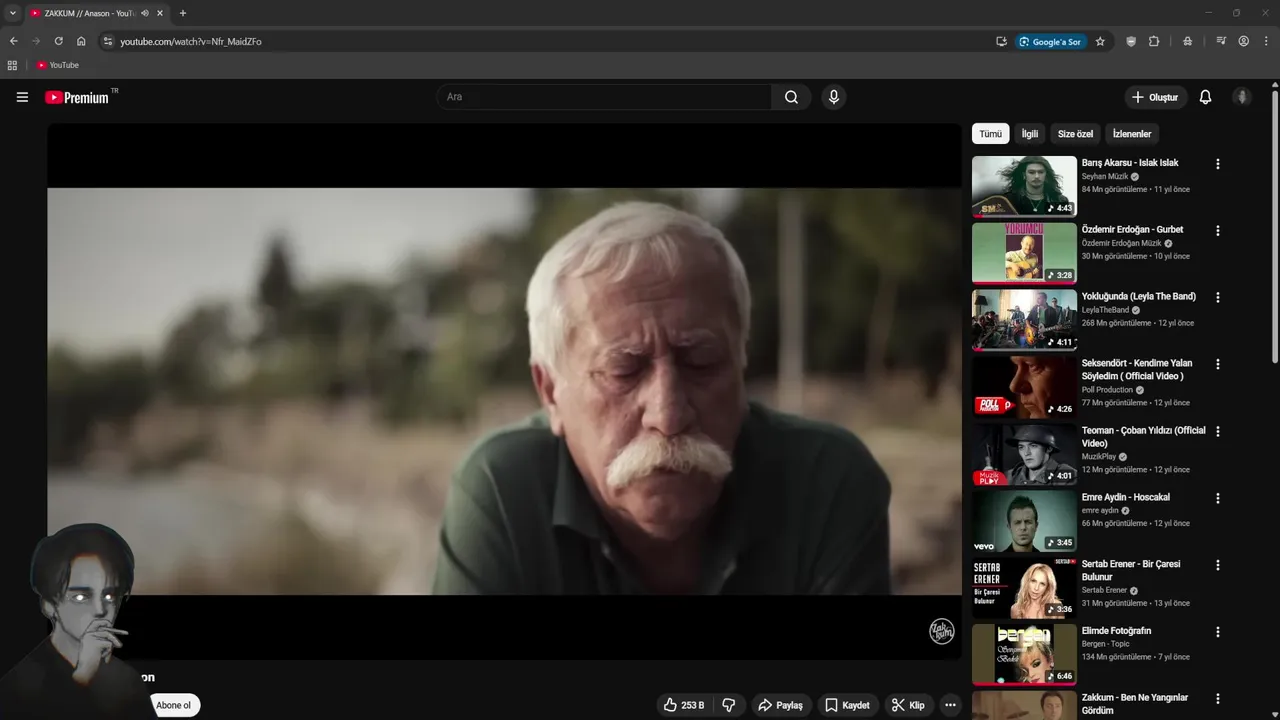1280x720 pixels.
Task: Start voice search with microphone icon
Action: click(x=834, y=97)
